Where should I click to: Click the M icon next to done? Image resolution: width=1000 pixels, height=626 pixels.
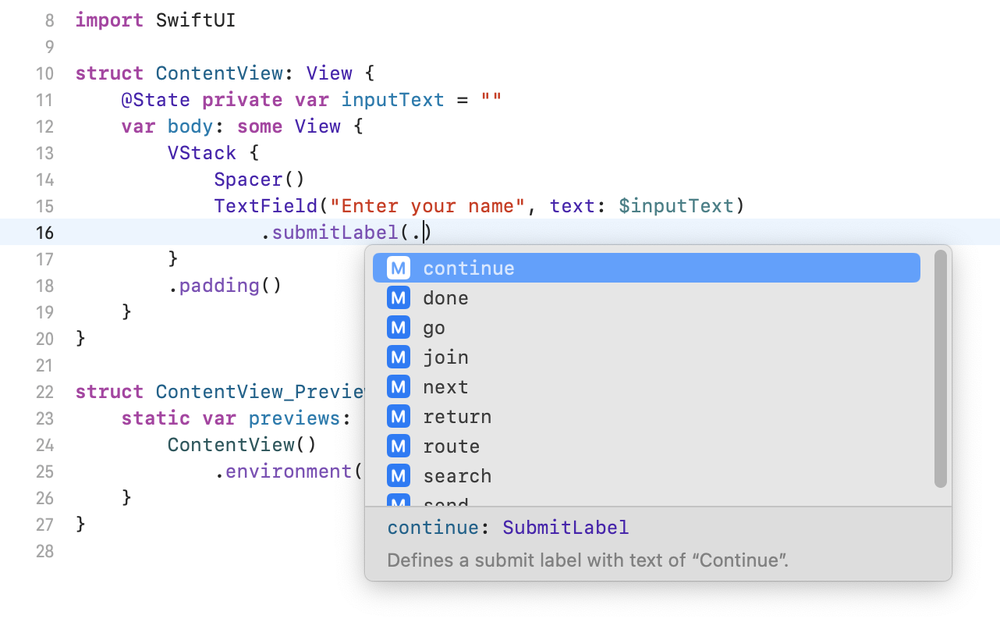click(x=399, y=298)
